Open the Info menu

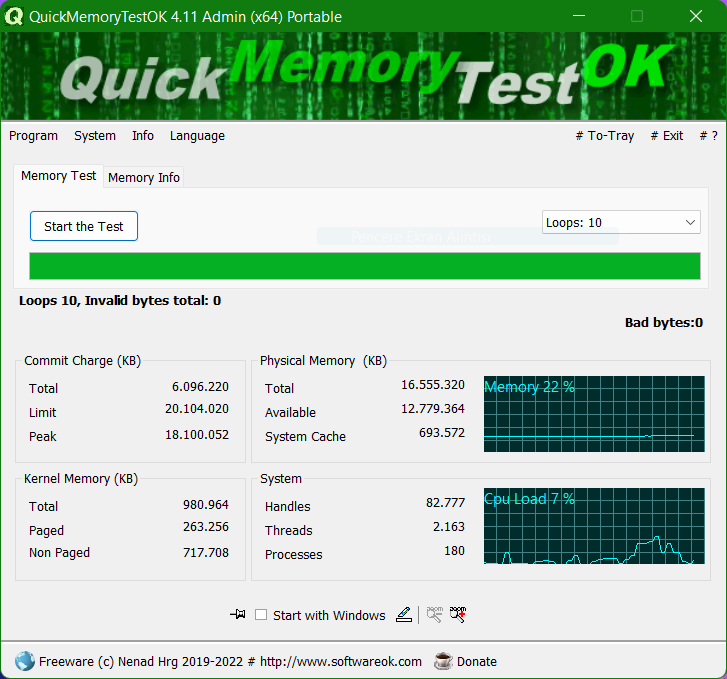coord(143,136)
